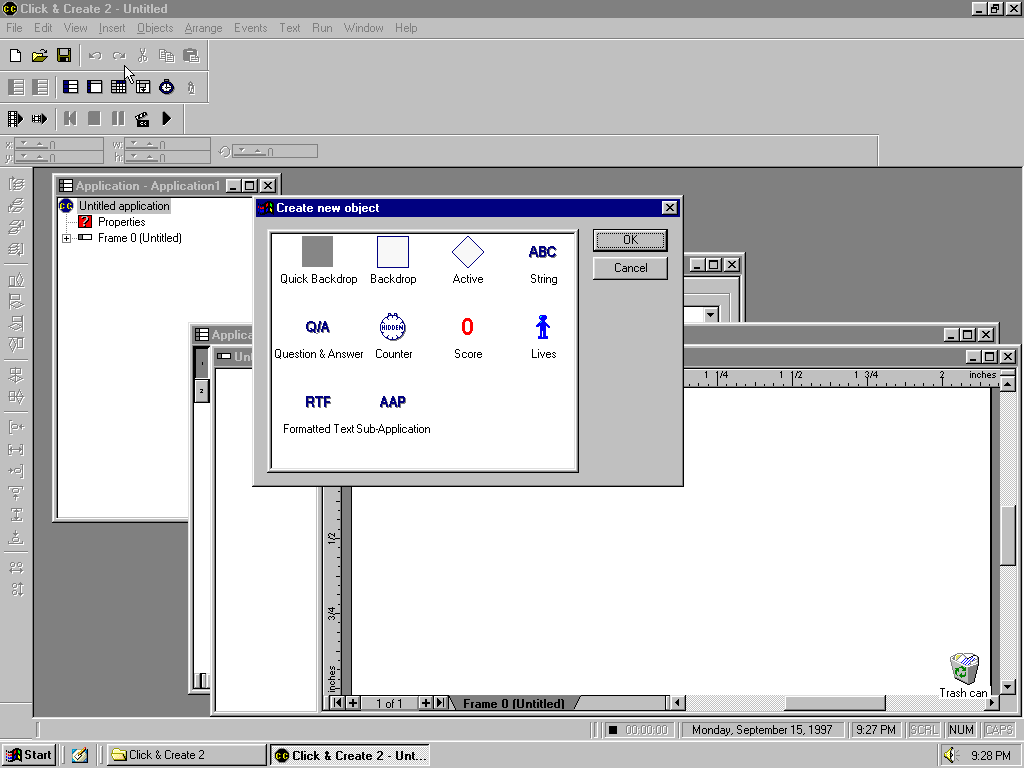
Task: Open the Objects menu
Action: pos(155,28)
